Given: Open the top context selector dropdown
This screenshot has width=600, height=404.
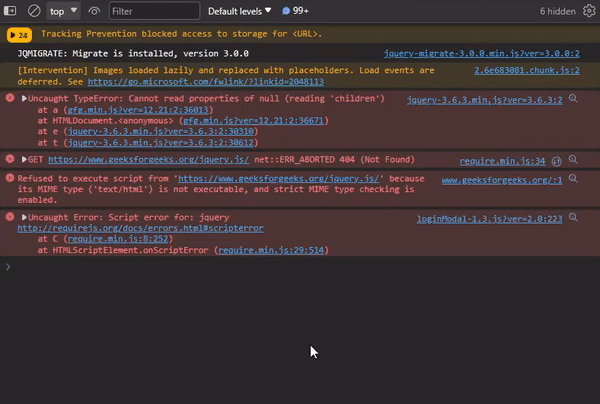Looking at the screenshot, I should click(63, 11).
